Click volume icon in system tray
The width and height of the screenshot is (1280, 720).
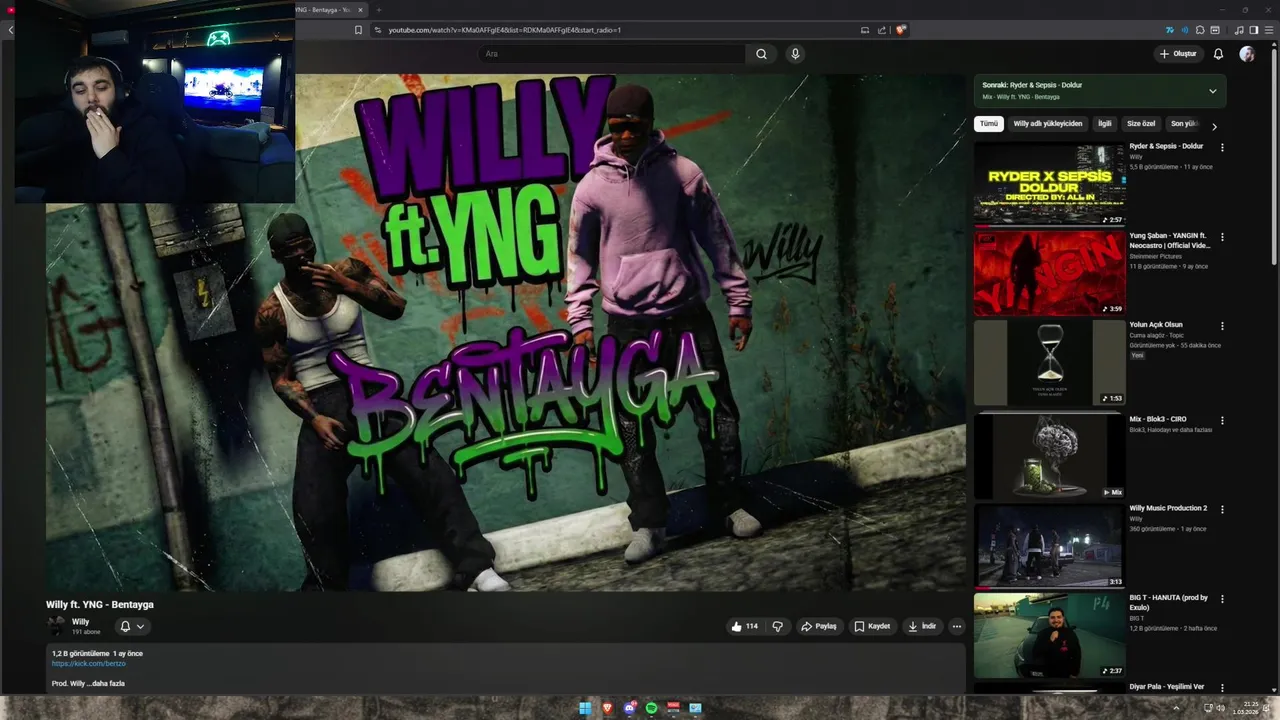[x=1220, y=708]
